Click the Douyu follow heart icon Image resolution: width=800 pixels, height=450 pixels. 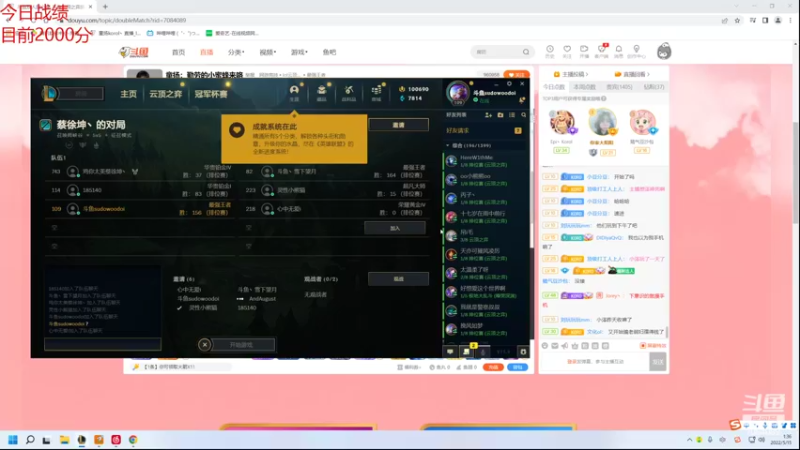pyautogui.click(x=567, y=51)
